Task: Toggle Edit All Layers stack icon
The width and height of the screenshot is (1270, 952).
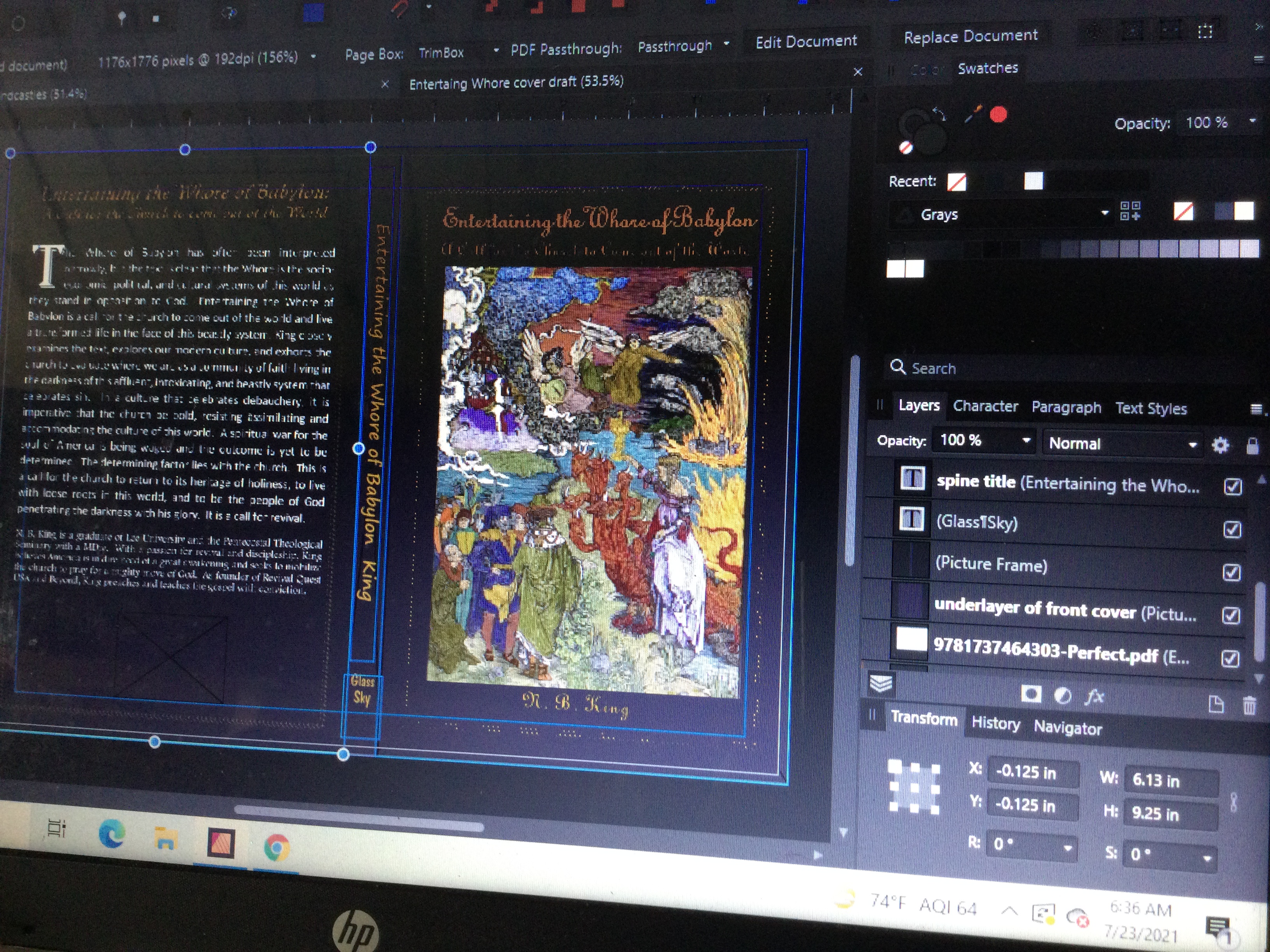Action: tap(881, 683)
